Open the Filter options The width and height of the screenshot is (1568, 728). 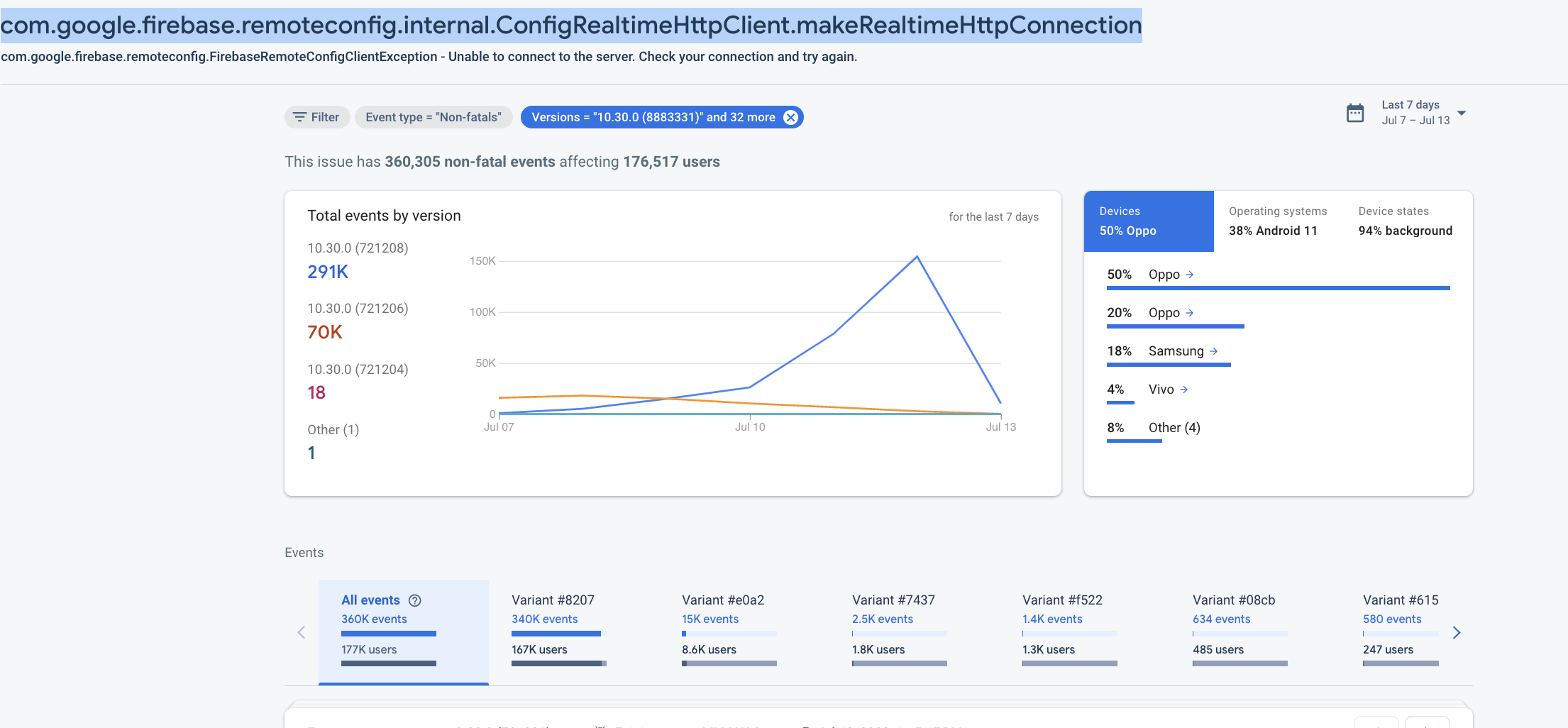pyautogui.click(x=316, y=117)
